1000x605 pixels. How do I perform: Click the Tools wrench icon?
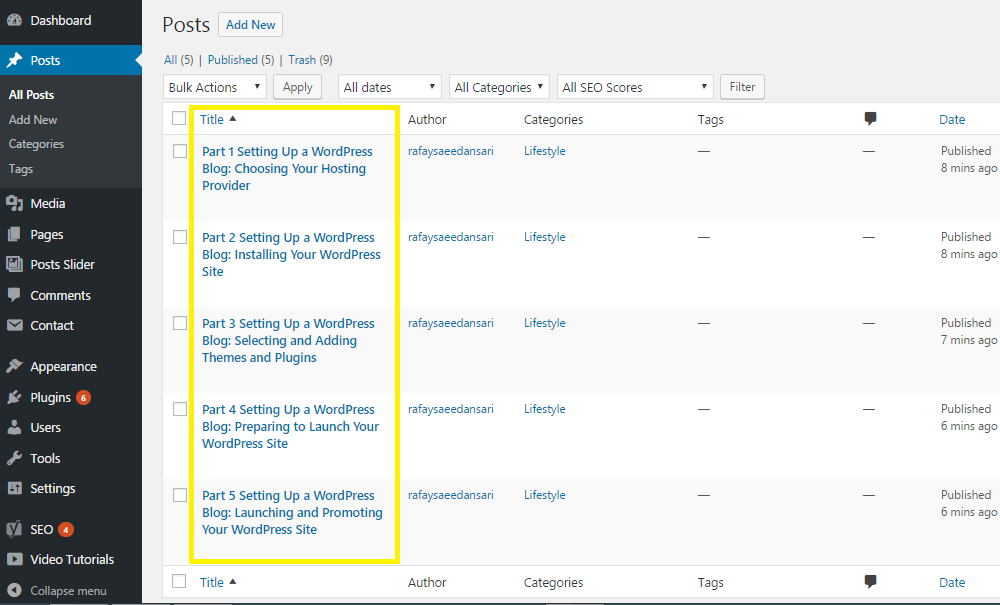click(14, 458)
